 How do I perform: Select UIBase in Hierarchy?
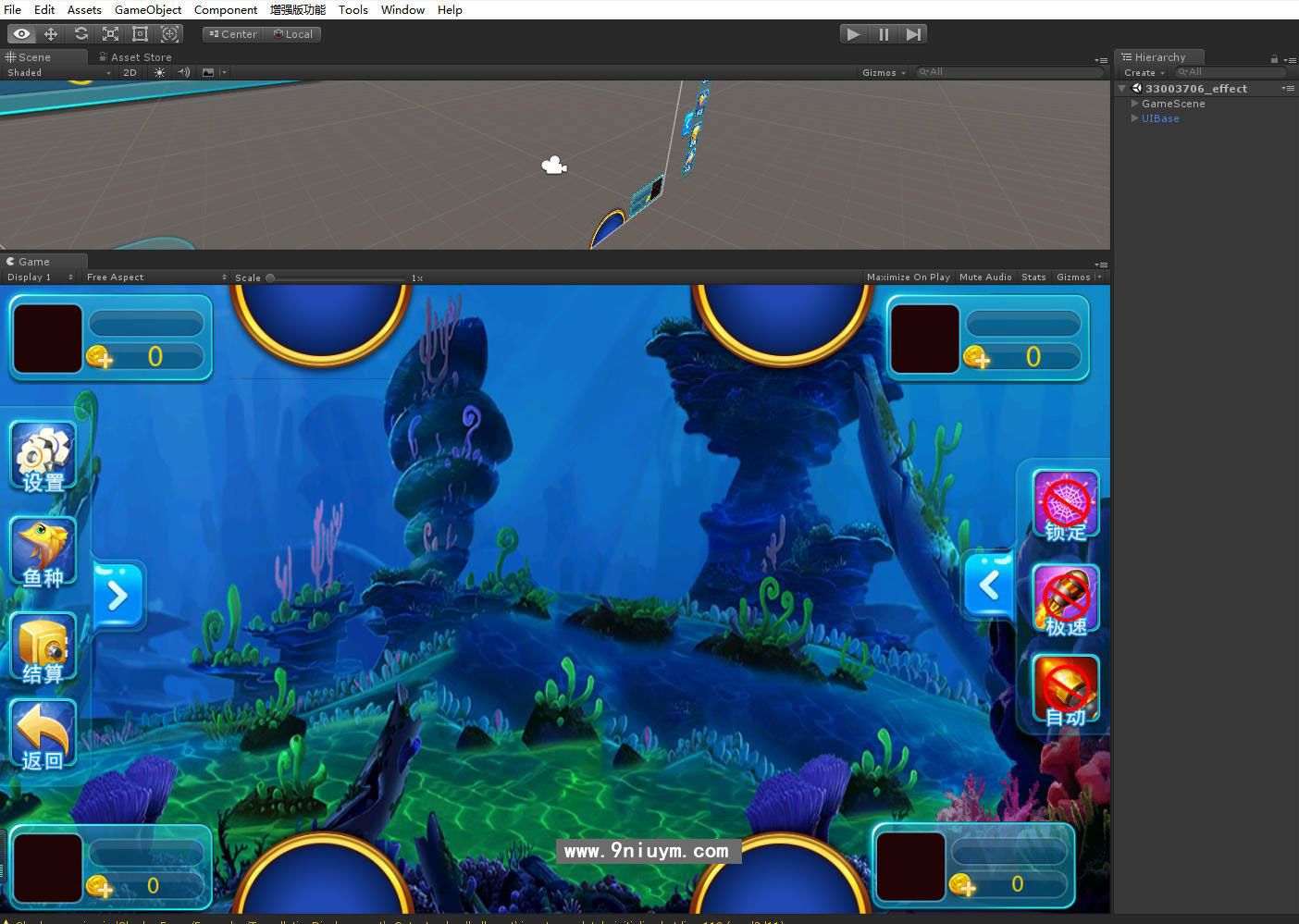tap(1160, 118)
